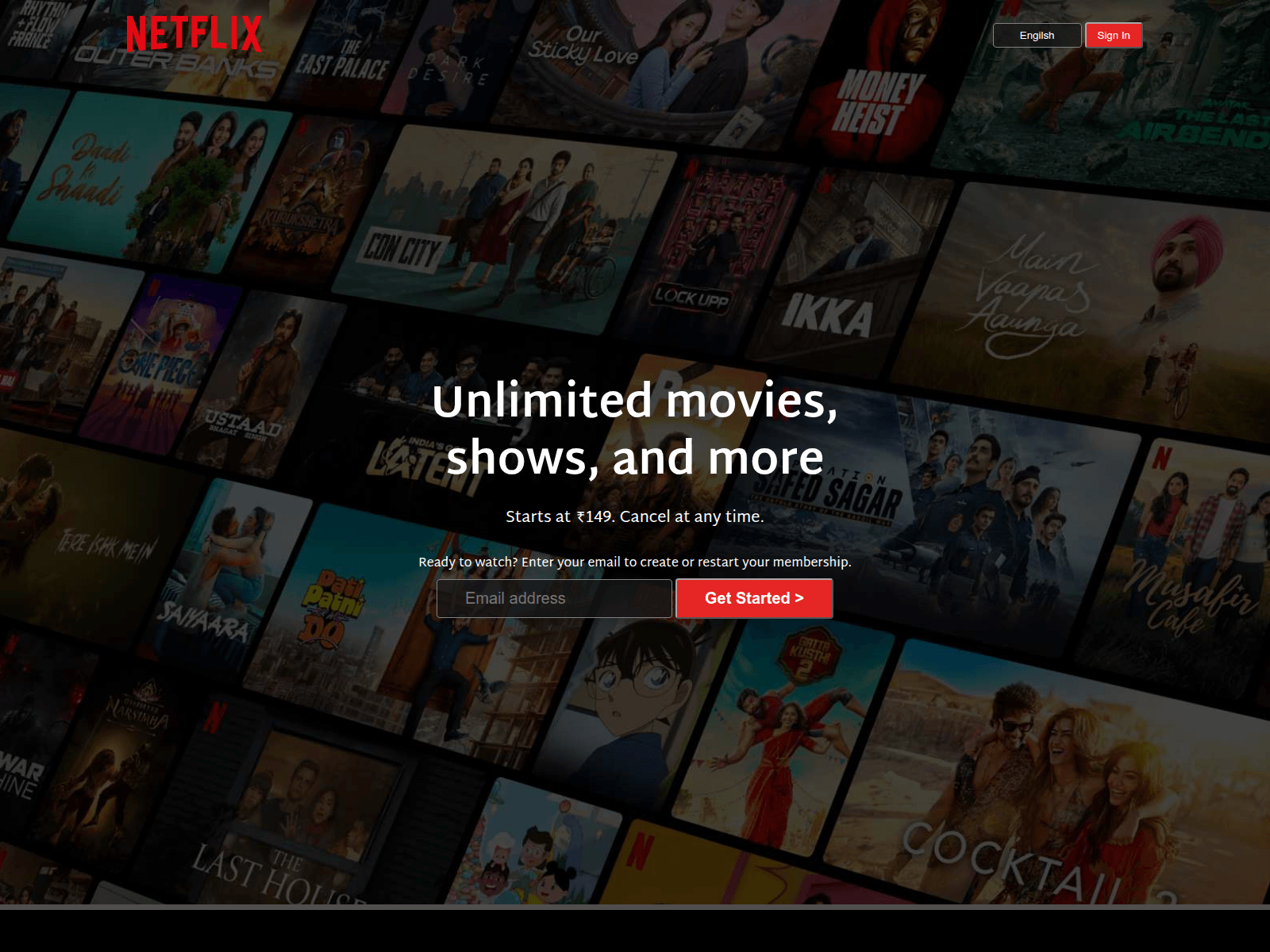Screen dimensions: 1270x952
Task: Click the Netflix logo
Action: coord(194,34)
